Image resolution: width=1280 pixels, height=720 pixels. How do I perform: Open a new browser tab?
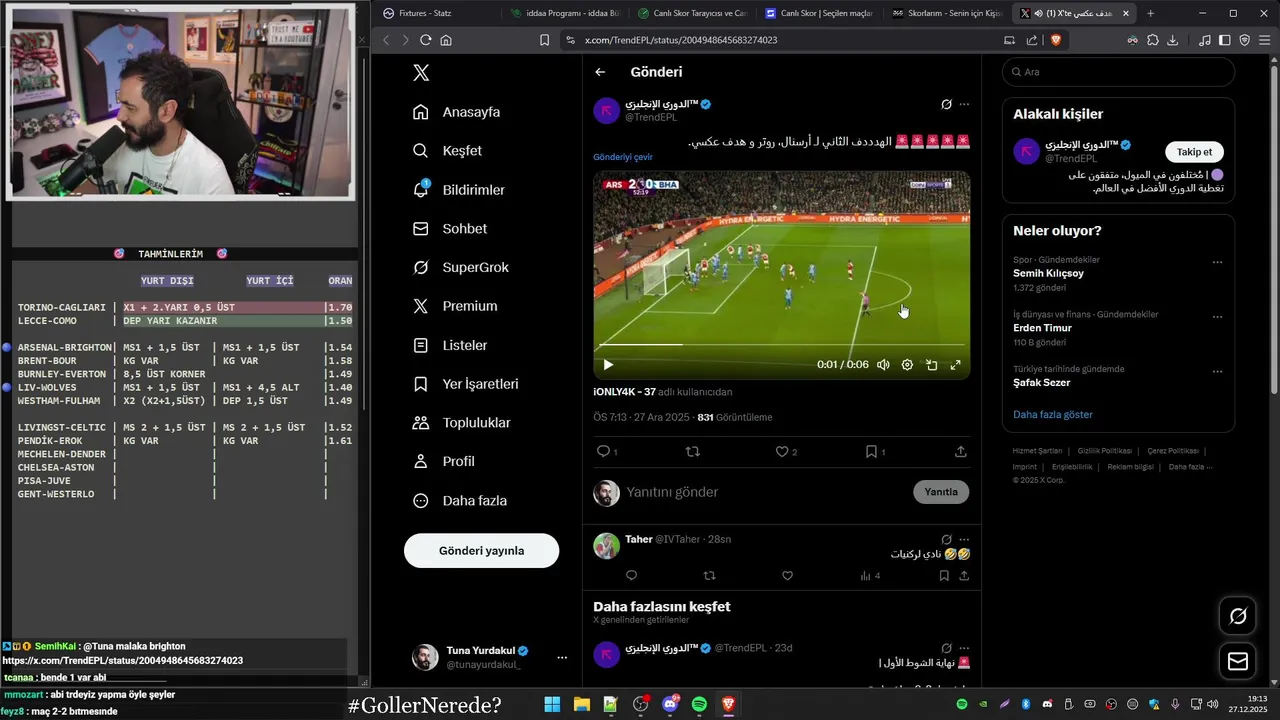(x=1150, y=13)
